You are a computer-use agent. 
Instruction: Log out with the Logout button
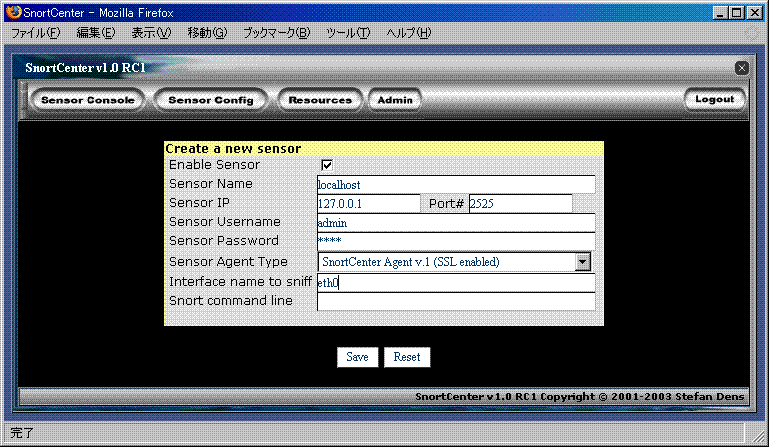[715, 100]
